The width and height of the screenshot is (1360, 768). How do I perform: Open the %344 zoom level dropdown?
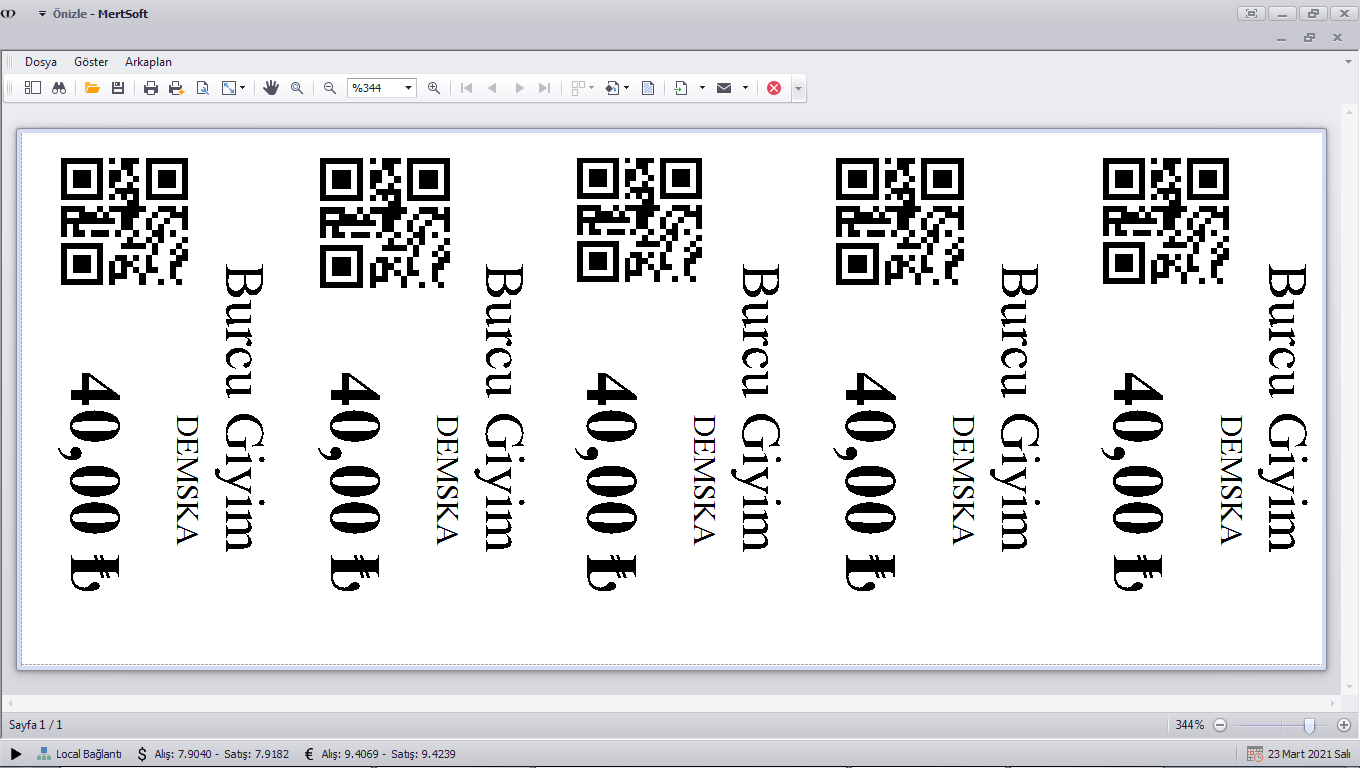coord(408,88)
